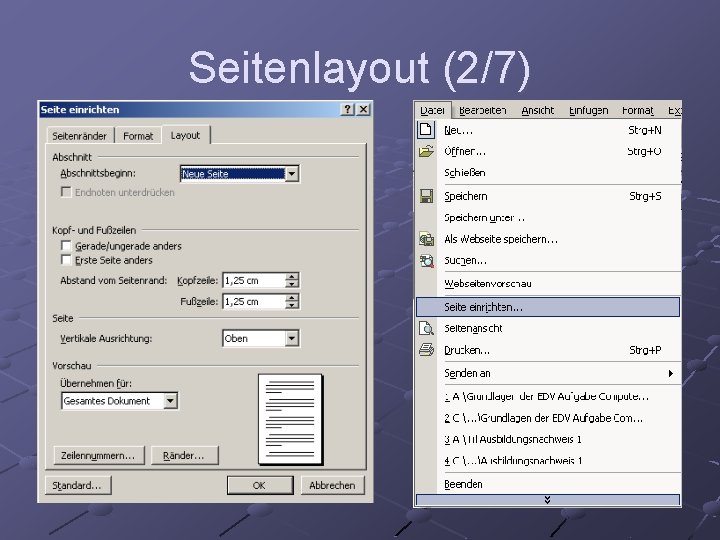Open recent file 3 Ausbildungsnachweis 1
The height and width of the screenshot is (540, 720).
[547, 439]
